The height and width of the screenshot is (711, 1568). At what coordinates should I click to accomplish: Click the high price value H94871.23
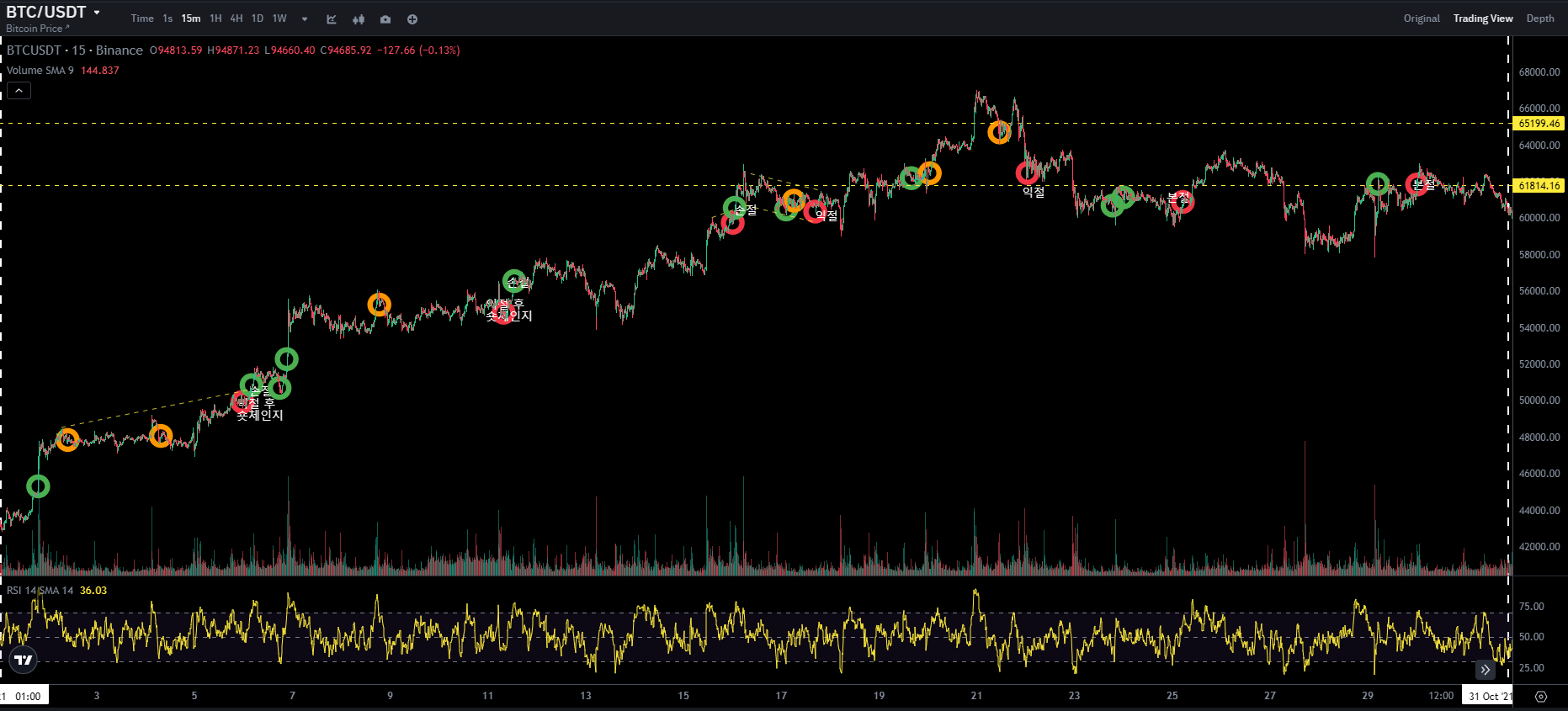pyautogui.click(x=233, y=50)
